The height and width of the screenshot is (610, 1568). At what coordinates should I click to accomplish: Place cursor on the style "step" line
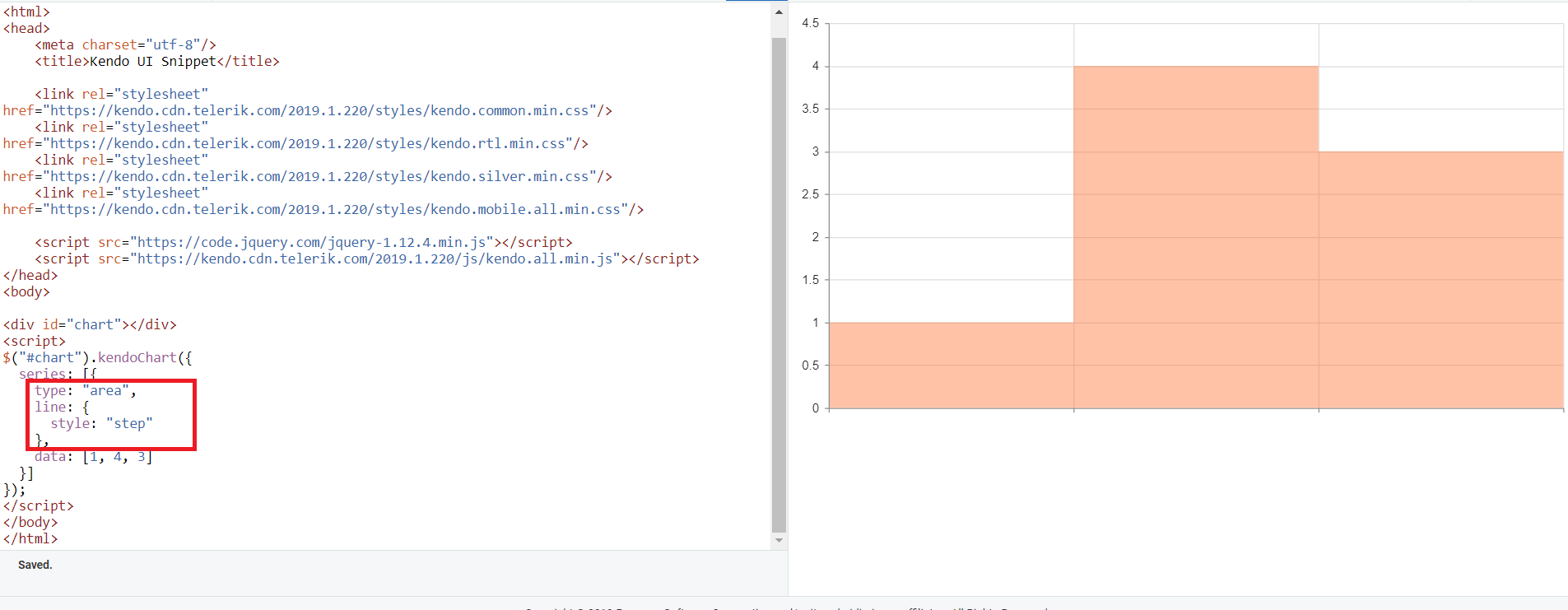(101, 424)
